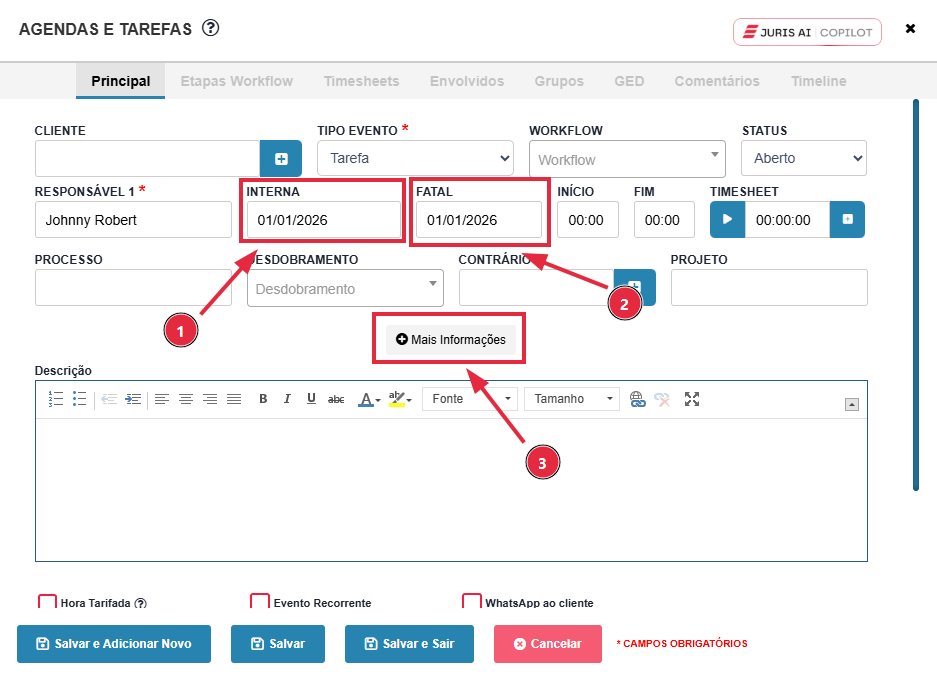Viewport: 937px width, 676px height.
Task: Center align the description text
Action: (186, 399)
